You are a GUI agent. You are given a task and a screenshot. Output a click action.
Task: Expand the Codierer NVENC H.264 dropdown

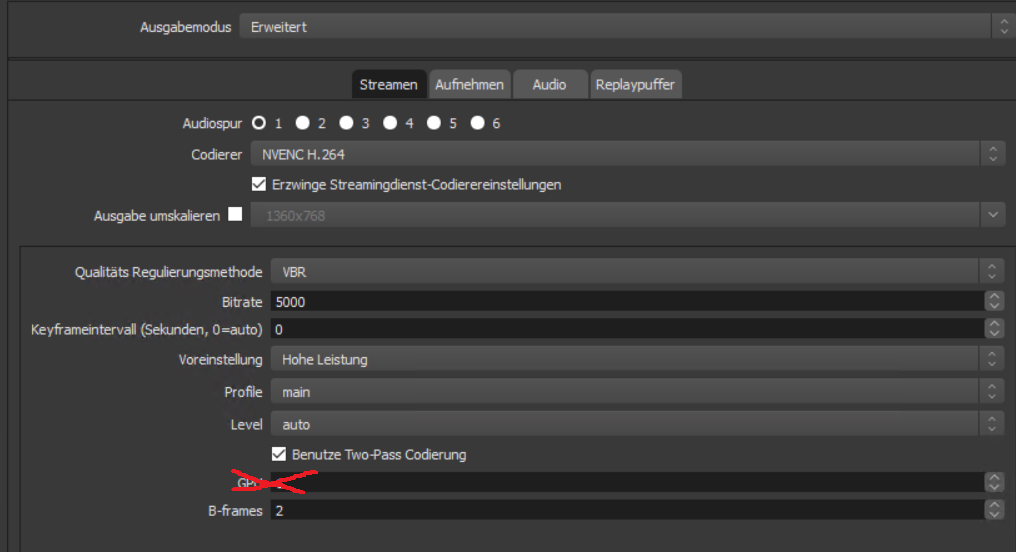pos(620,154)
